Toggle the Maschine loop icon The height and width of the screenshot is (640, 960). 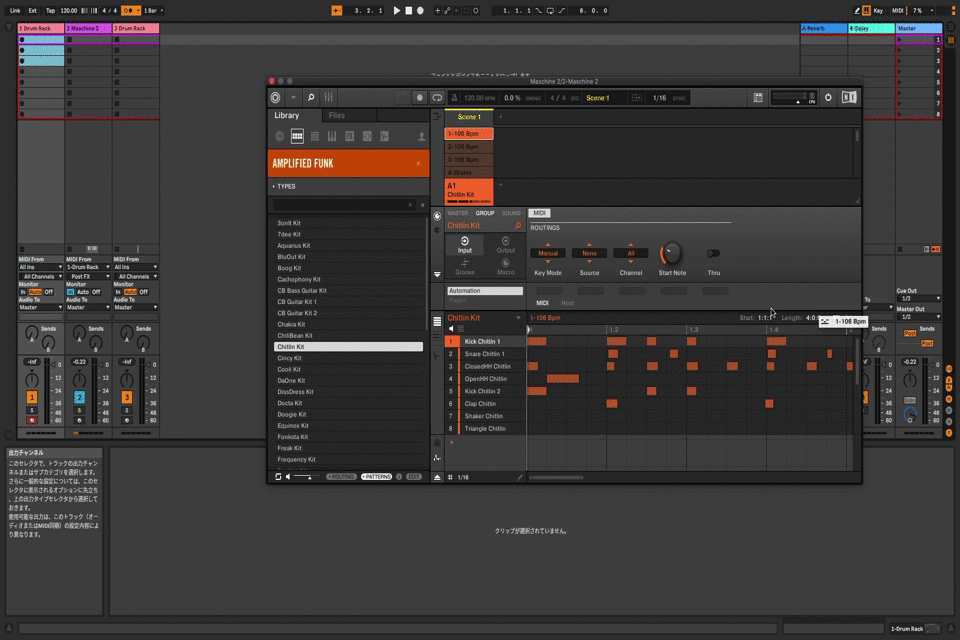pyautogui.click(x=437, y=98)
